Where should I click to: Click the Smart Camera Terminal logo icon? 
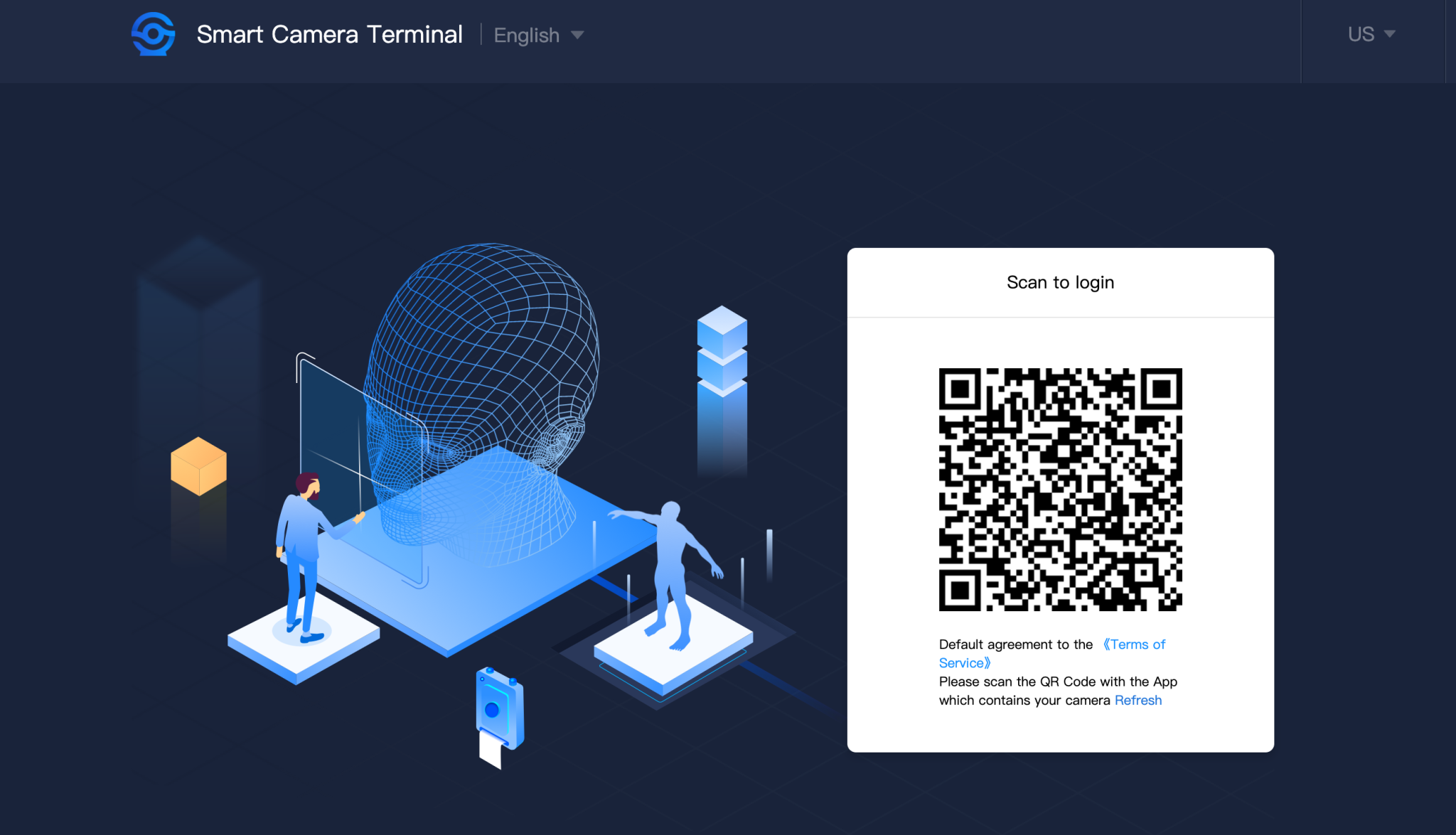[x=153, y=34]
